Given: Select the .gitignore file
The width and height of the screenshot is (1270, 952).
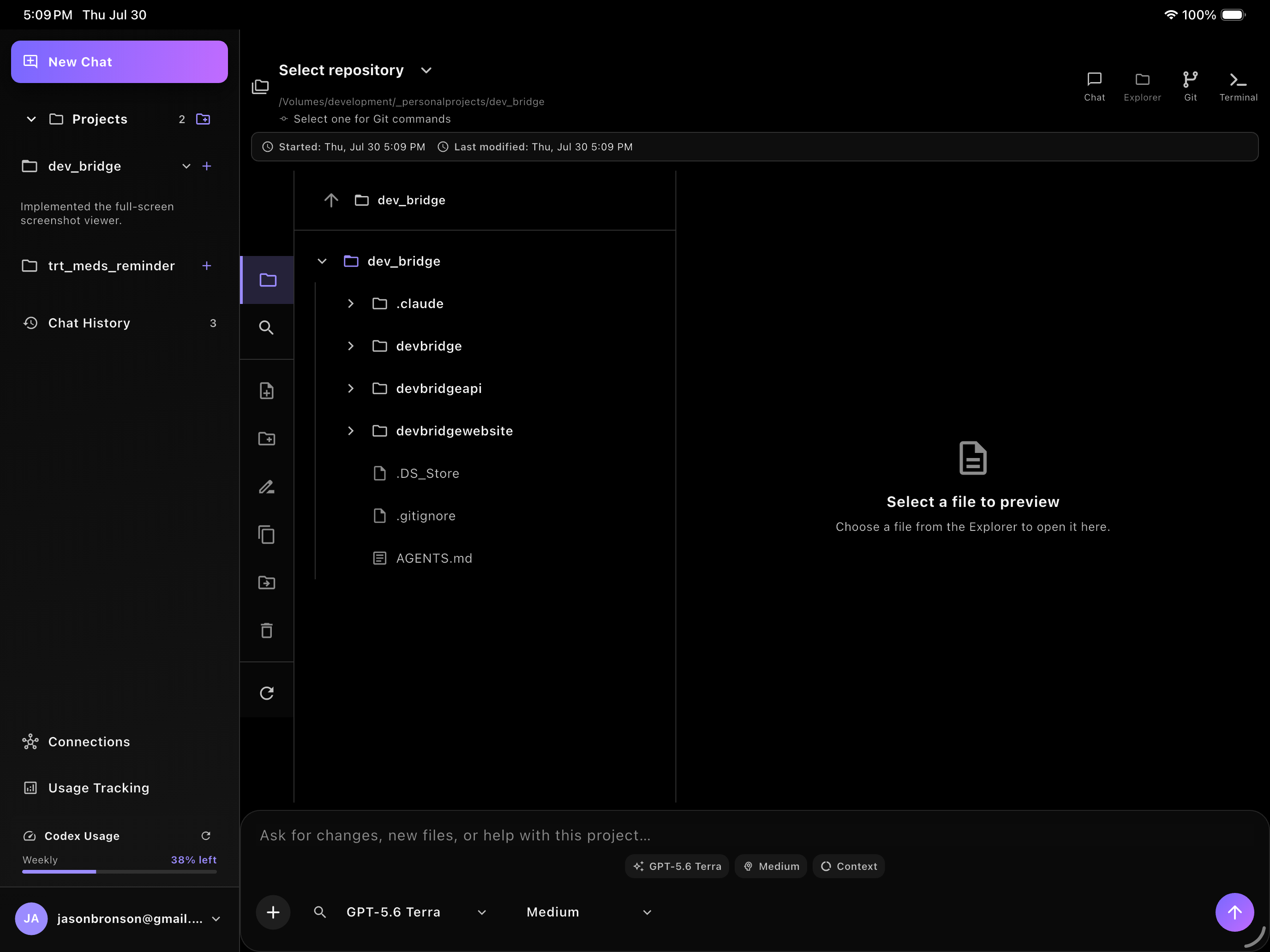Looking at the screenshot, I should click(414, 516).
